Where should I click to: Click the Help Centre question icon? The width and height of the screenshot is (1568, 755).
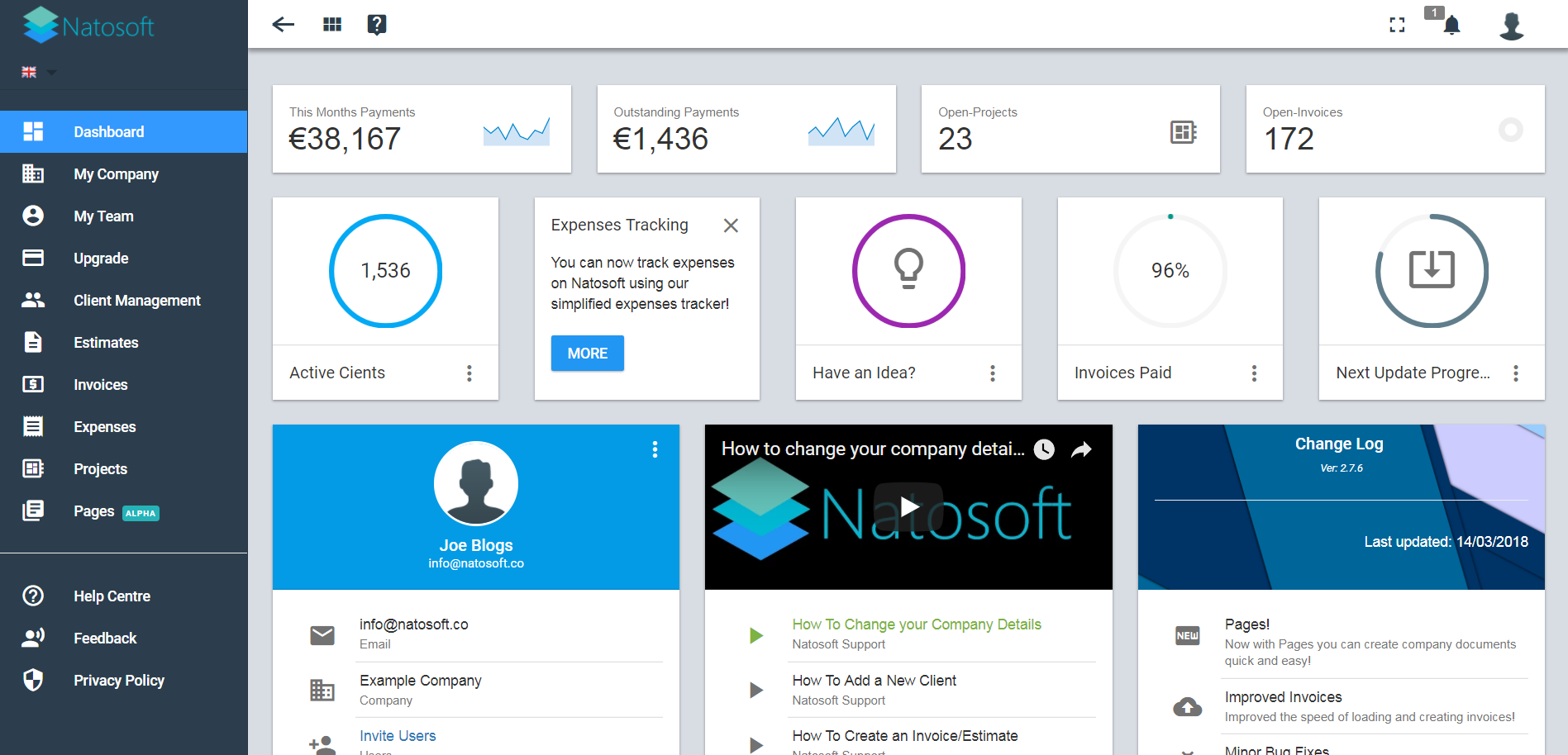click(33, 596)
